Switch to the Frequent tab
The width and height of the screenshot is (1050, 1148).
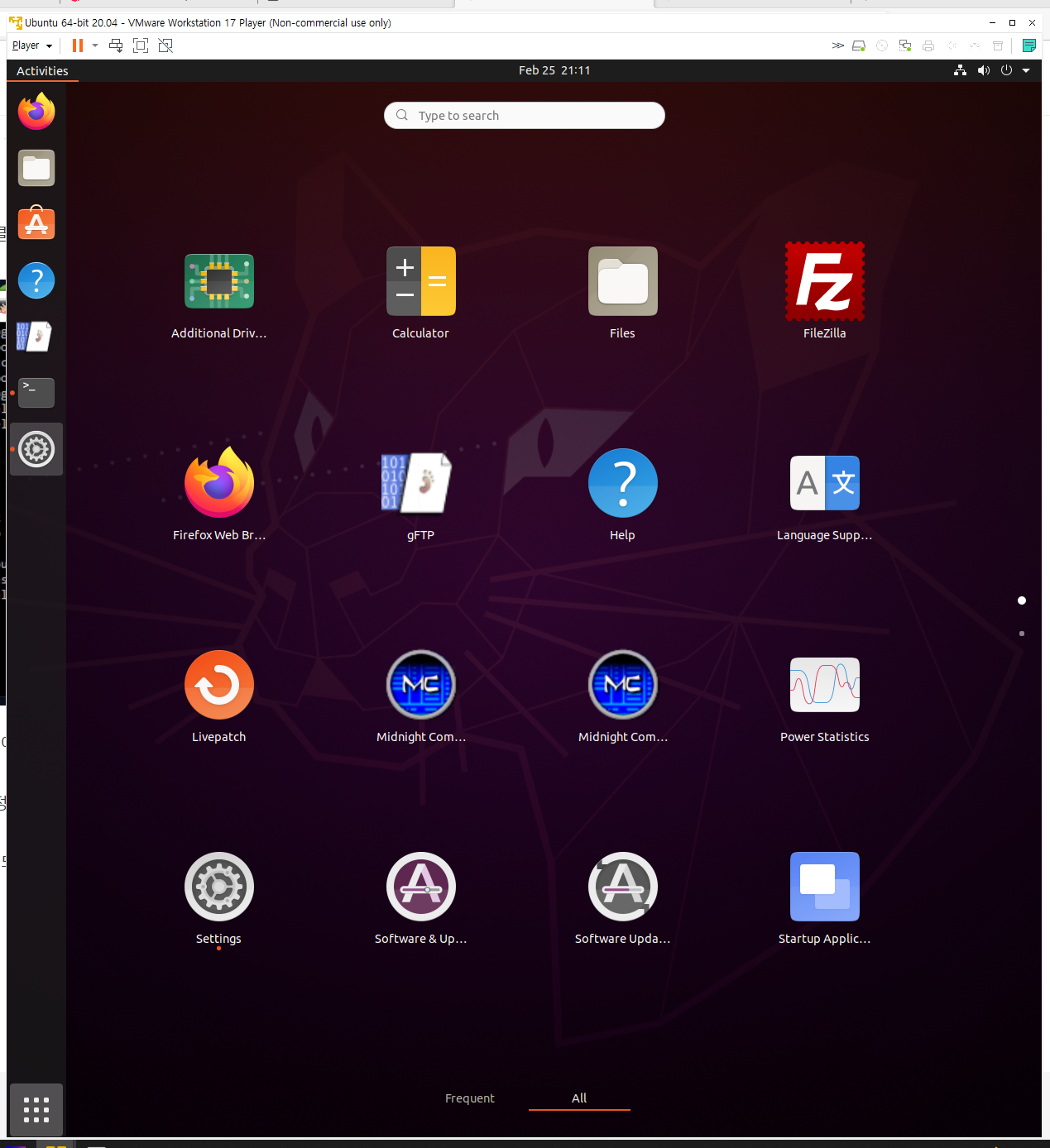click(x=469, y=1098)
